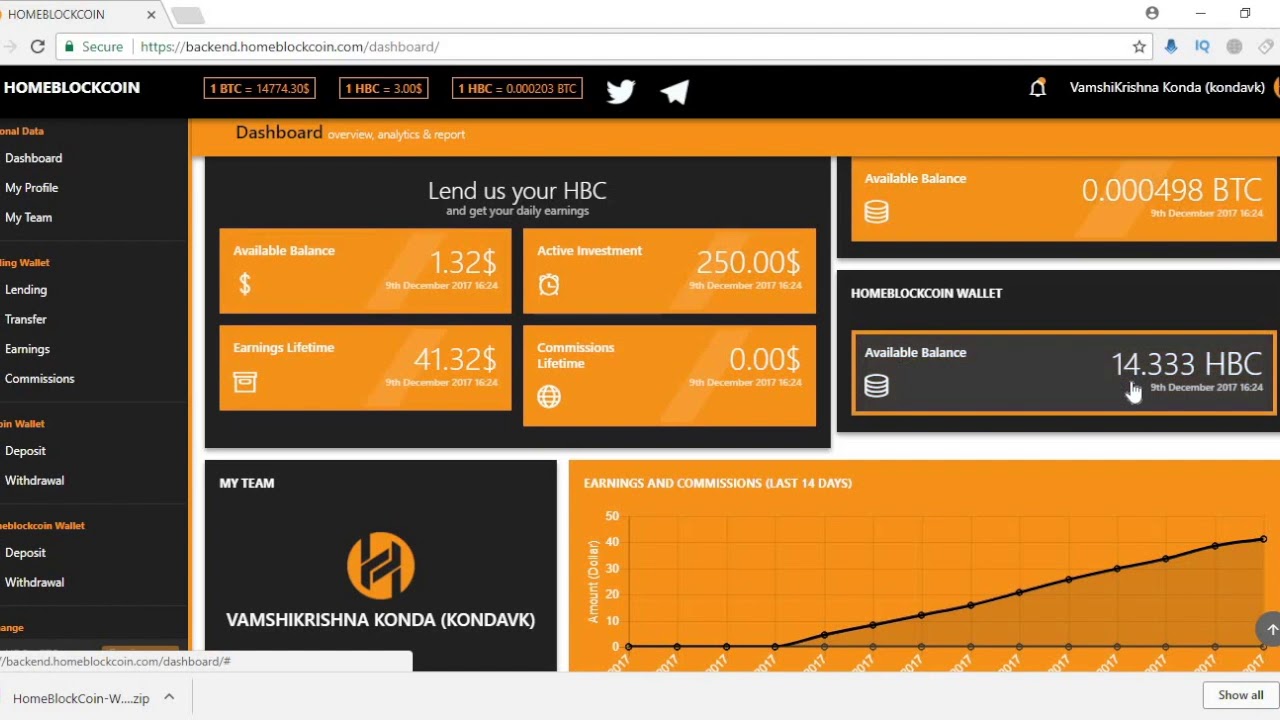The width and height of the screenshot is (1280, 720).
Task: Click the Lend us your HBC heading
Action: [x=517, y=191]
